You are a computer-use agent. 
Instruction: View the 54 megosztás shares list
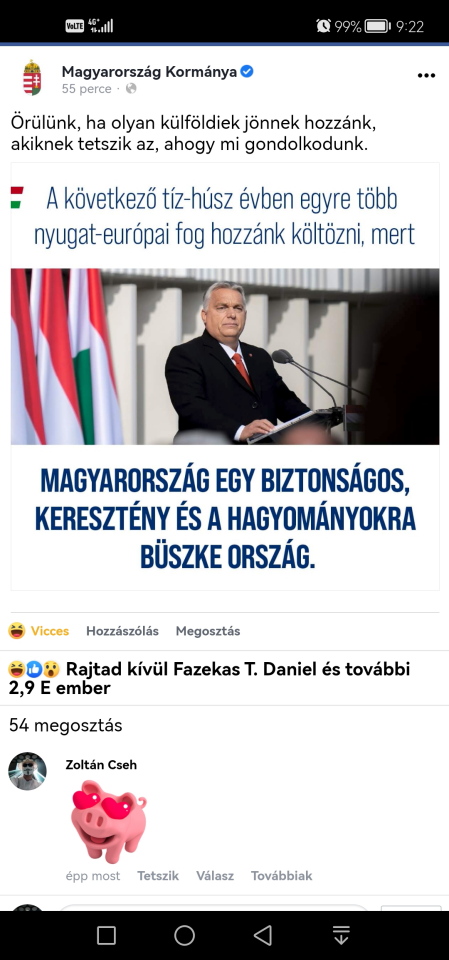[x=66, y=726]
